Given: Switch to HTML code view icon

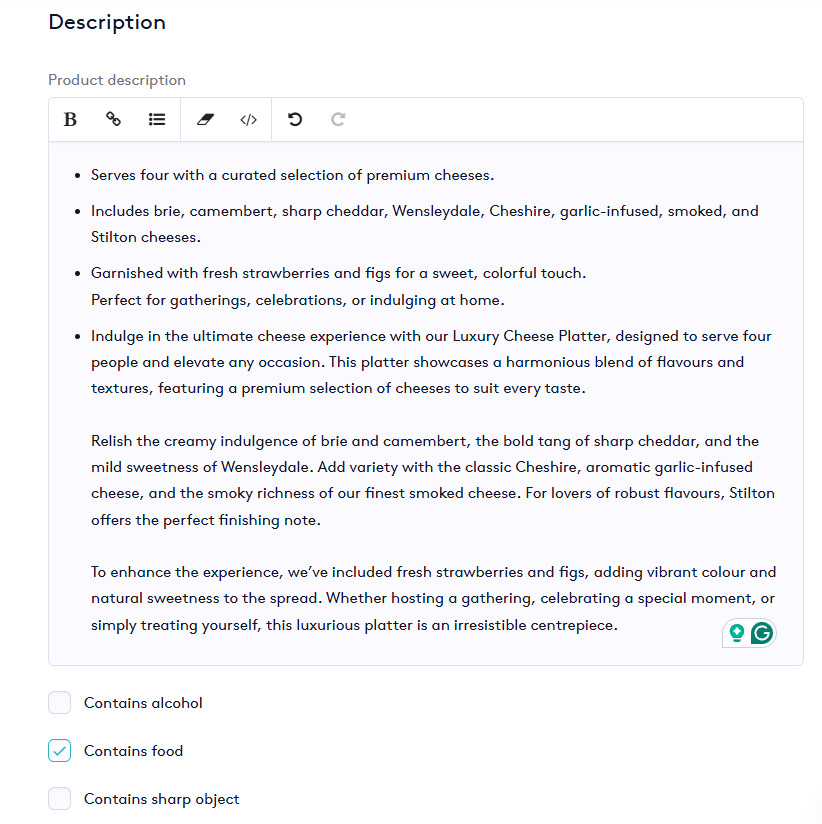Looking at the screenshot, I should click(248, 120).
